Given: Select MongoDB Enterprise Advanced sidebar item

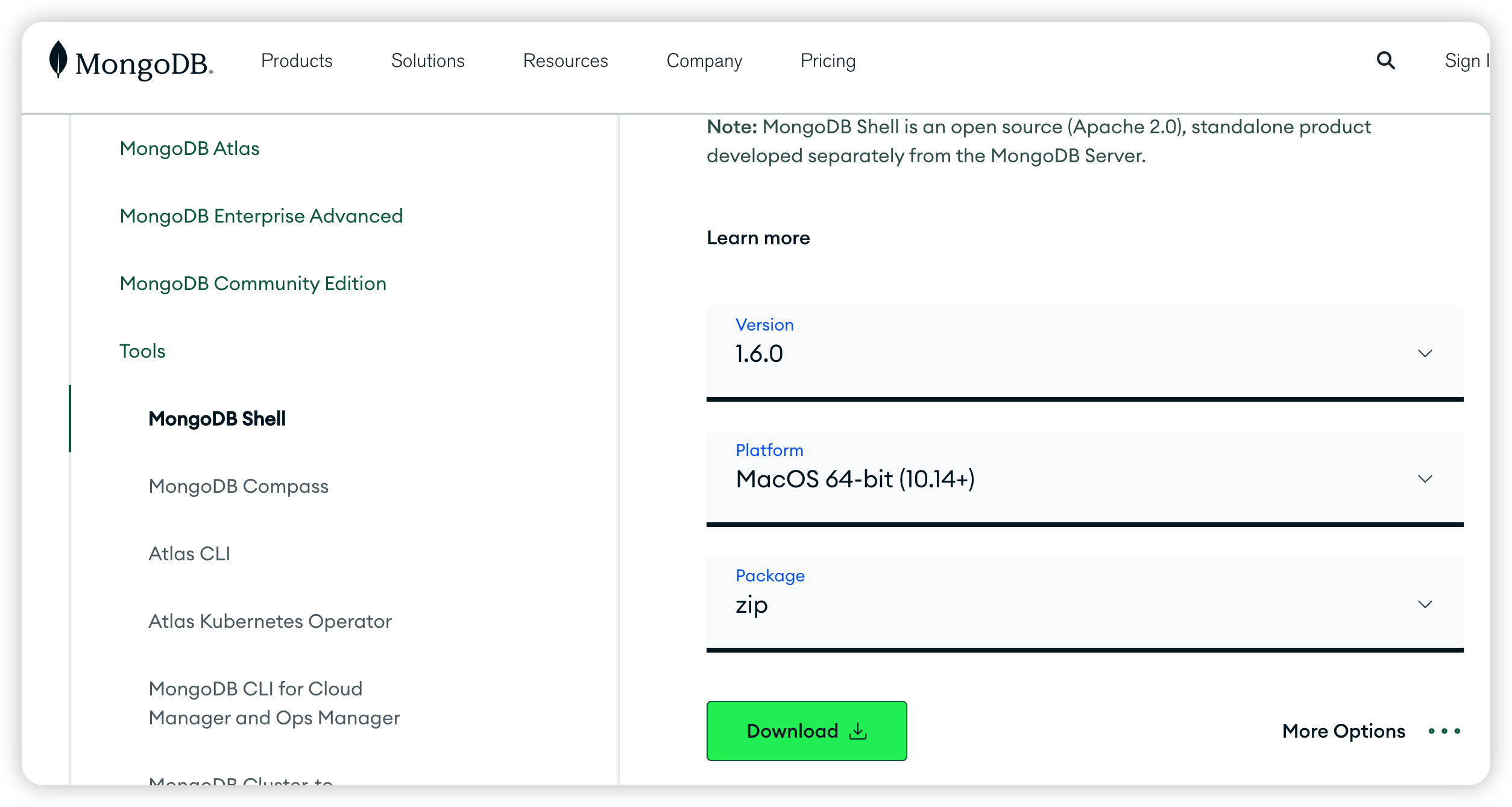Looking at the screenshot, I should tap(261, 216).
